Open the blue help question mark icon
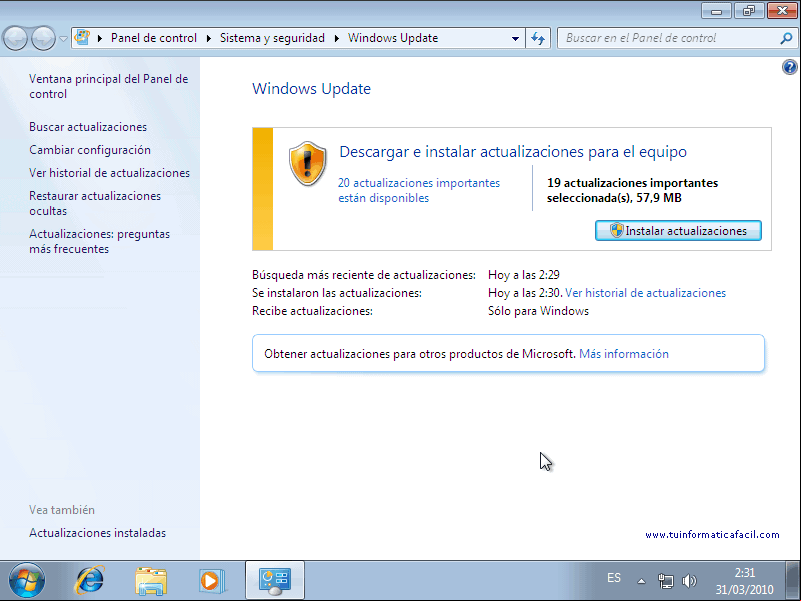 [x=790, y=67]
